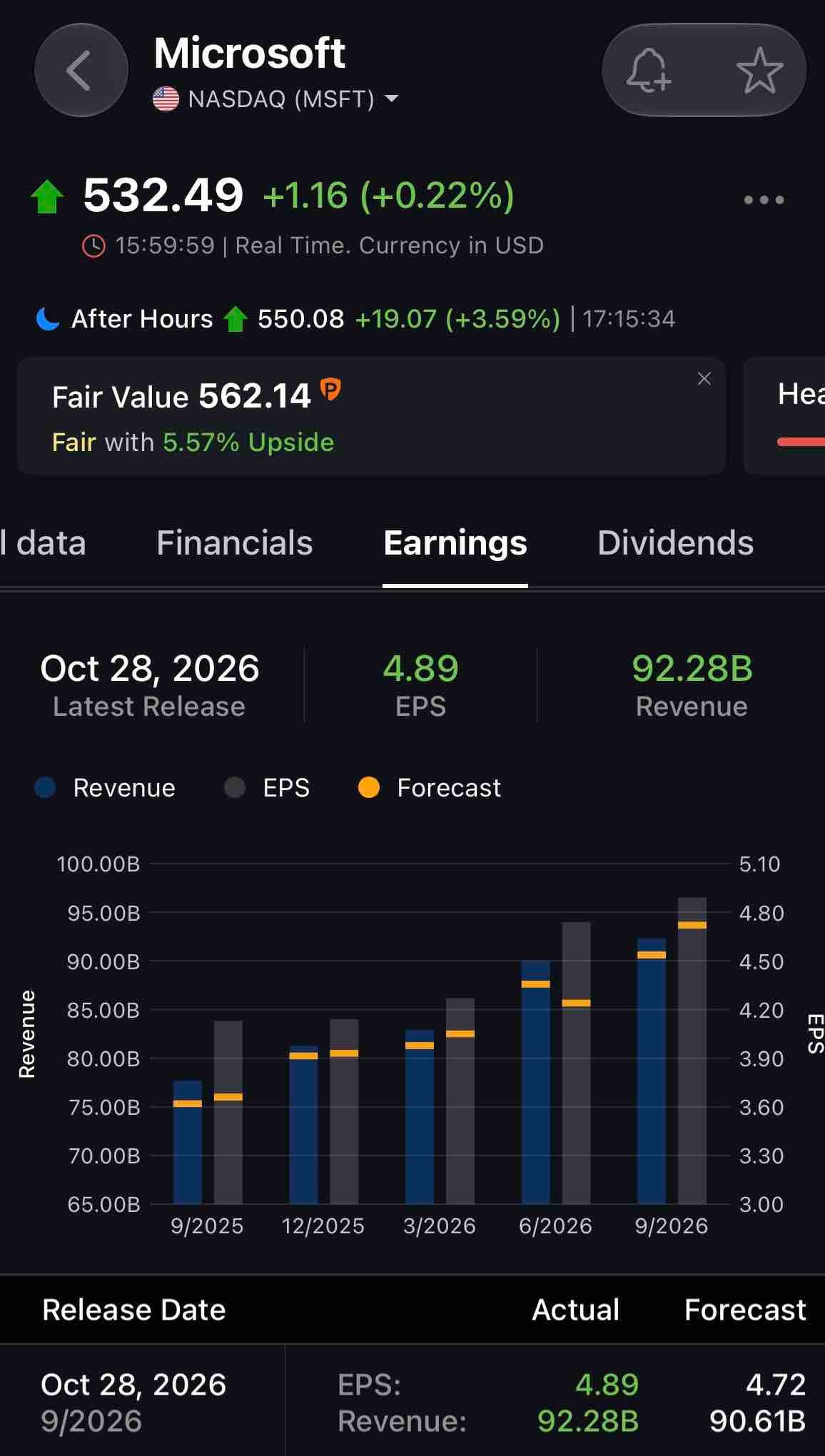The height and width of the screenshot is (1456, 825).
Task: Tap the 5.57% Upside text
Action: pyautogui.click(x=248, y=443)
